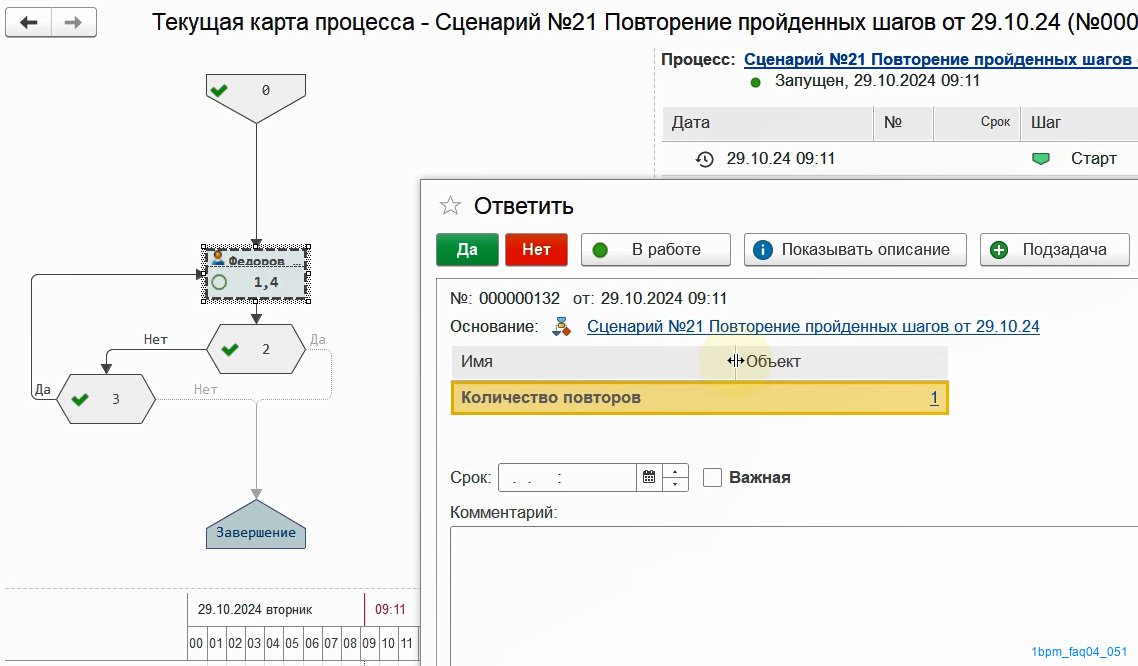
Task: Click the green Старт step icon
Action: (x=1041, y=159)
